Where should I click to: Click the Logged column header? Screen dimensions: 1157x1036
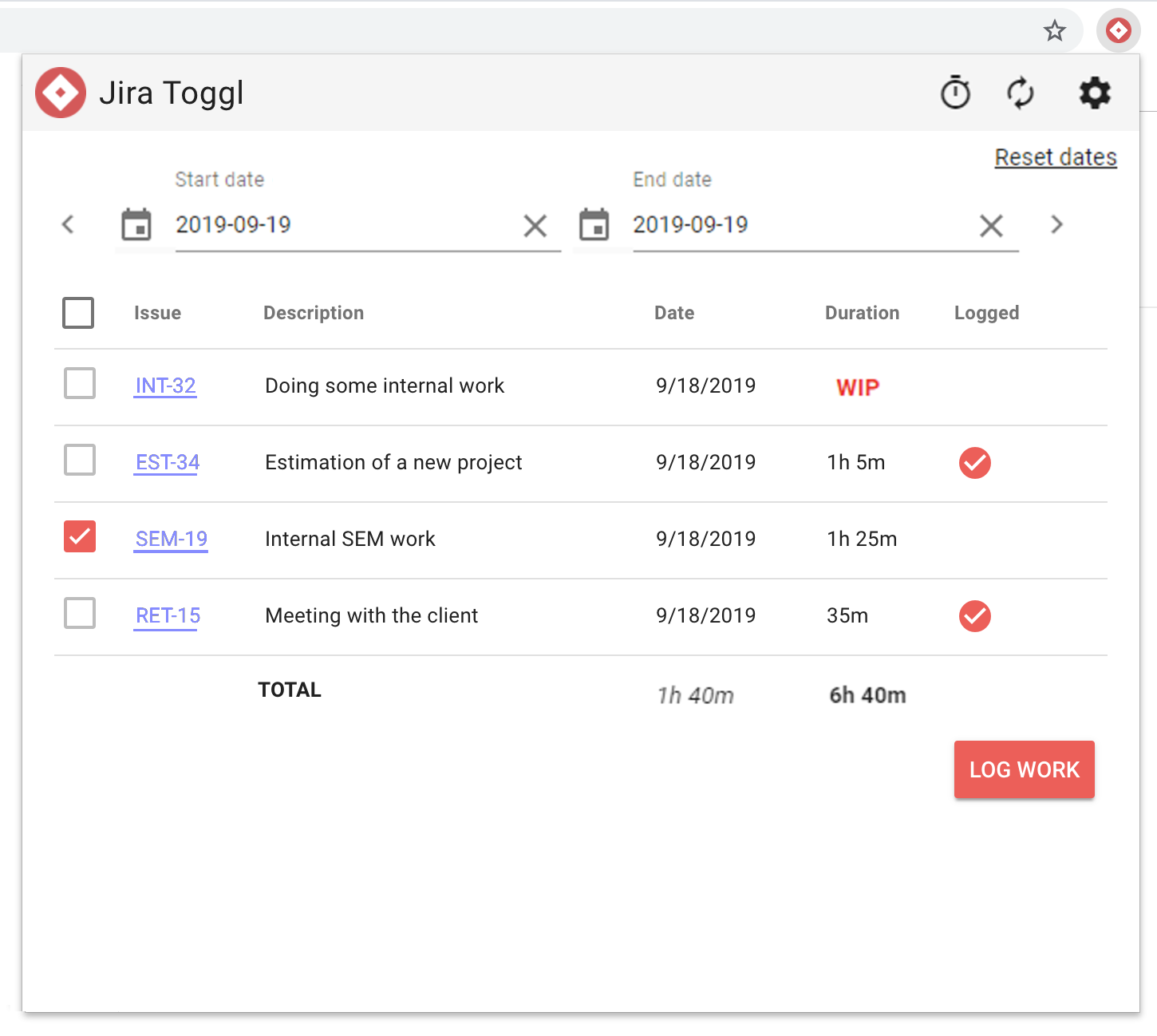pos(987,313)
